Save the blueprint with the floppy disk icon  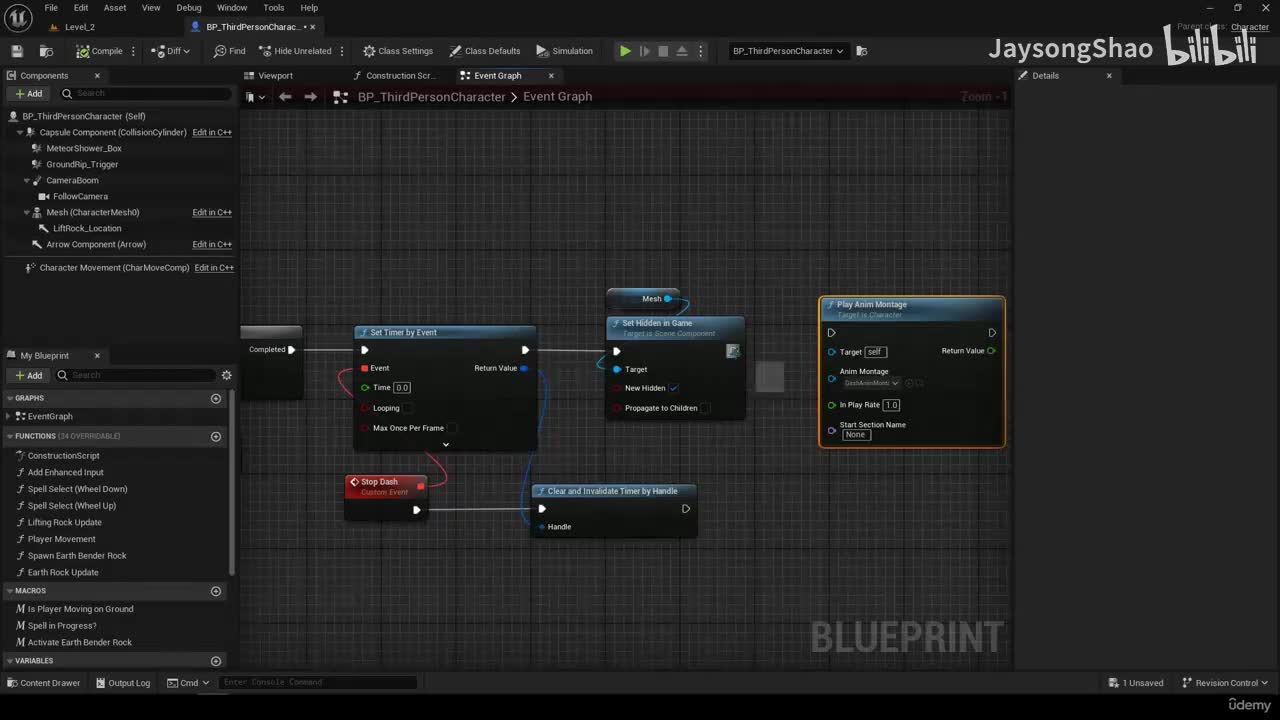(x=17, y=51)
